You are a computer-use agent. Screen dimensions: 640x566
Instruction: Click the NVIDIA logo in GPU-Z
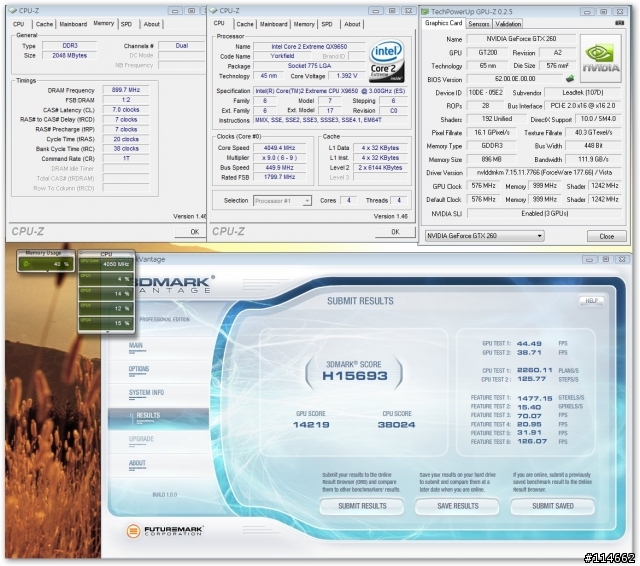(601, 59)
